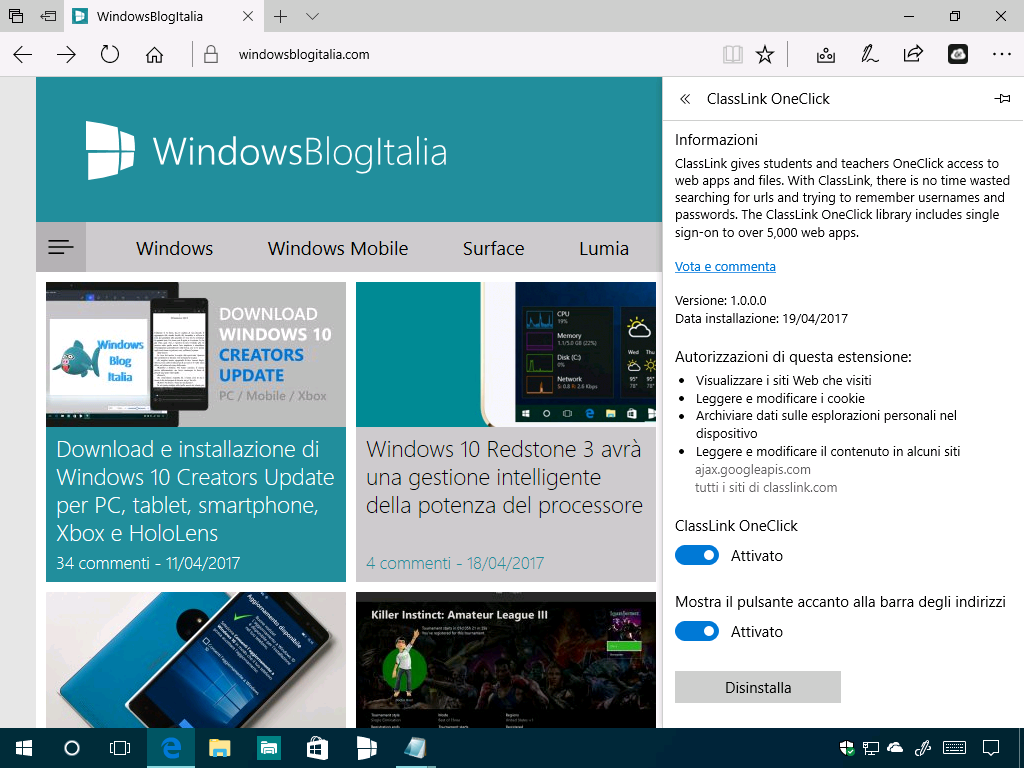
Task: Open the Lumia menu item
Action: tap(603, 249)
